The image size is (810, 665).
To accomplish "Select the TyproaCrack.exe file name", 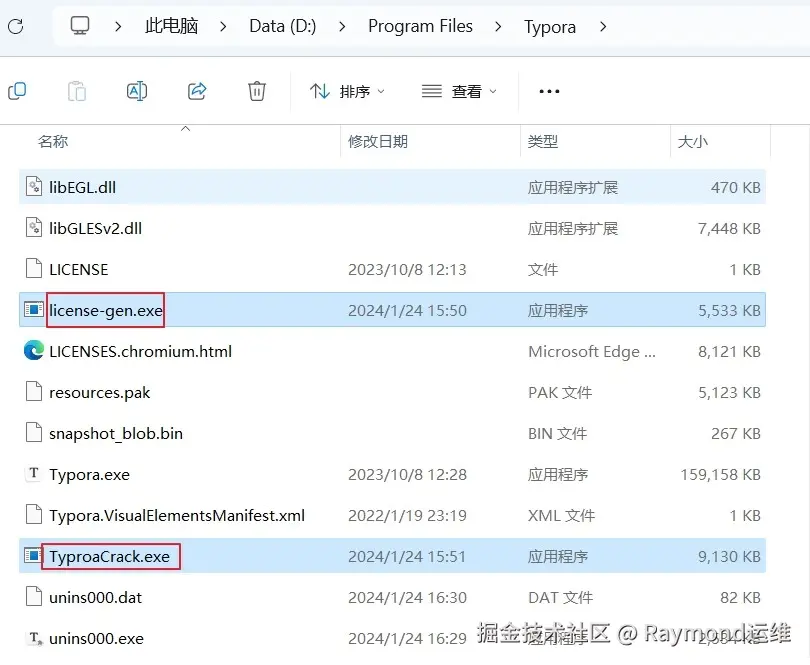I will point(110,556).
